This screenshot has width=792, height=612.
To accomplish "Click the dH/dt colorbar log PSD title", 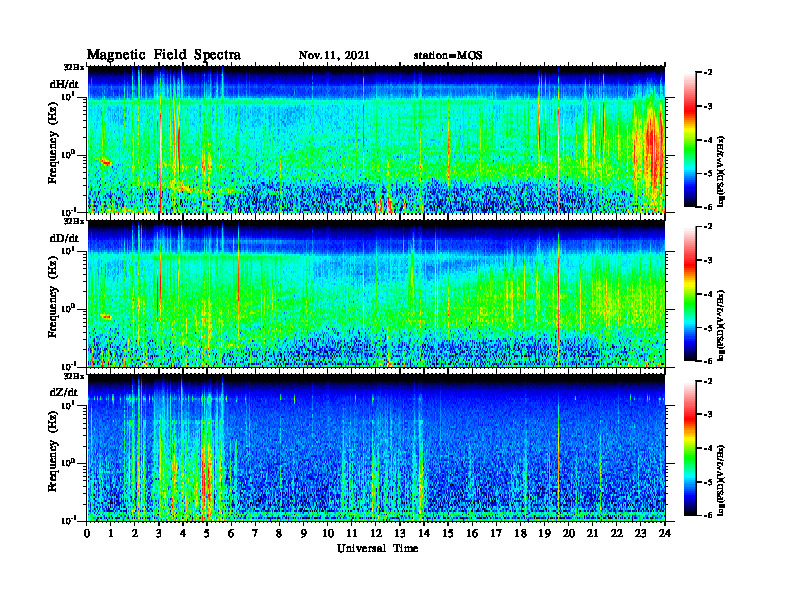I will click(x=721, y=171).
